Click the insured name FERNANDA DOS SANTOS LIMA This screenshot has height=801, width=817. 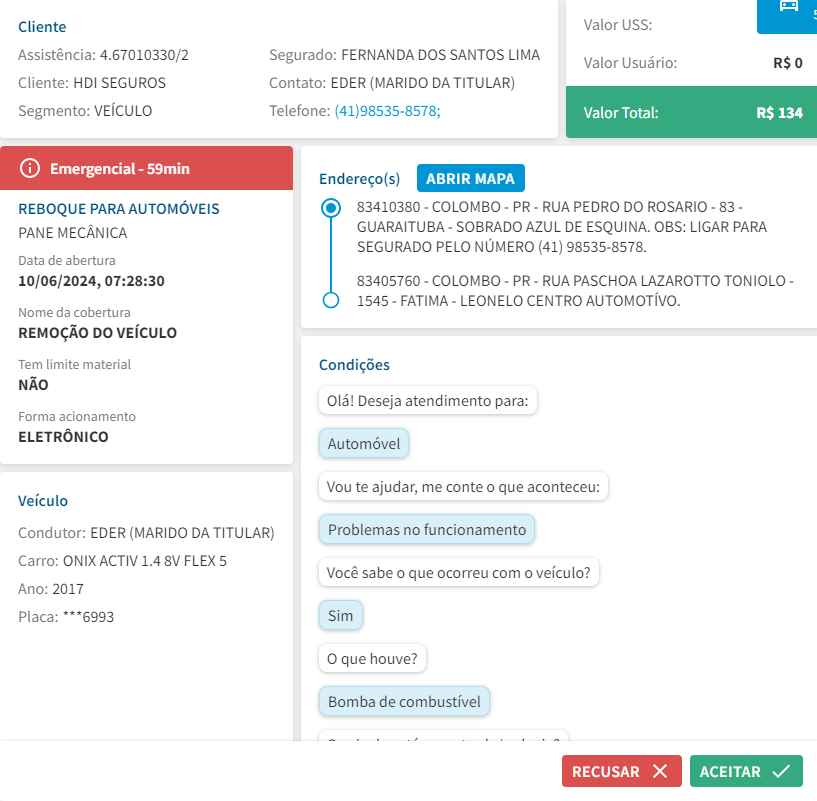click(x=440, y=55)
